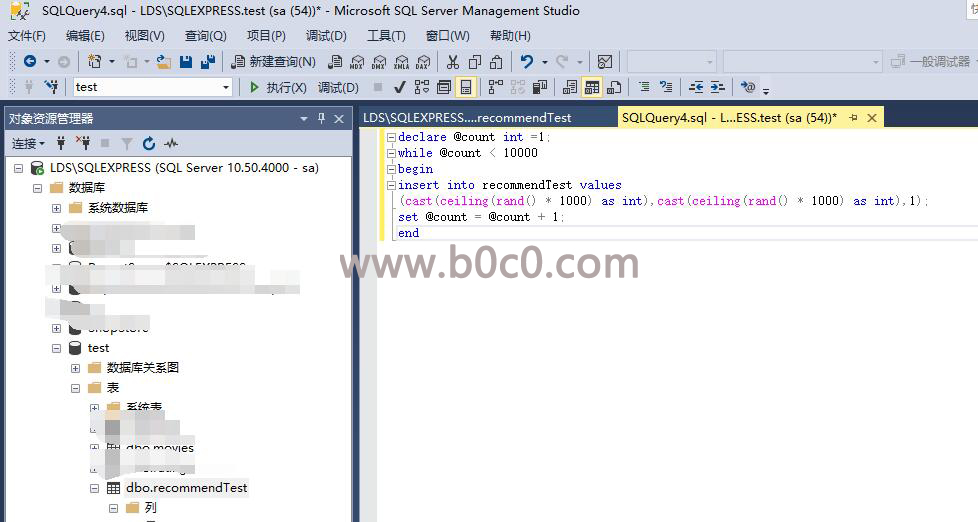978x522 pixels.
Task: Increase the line indent
Action: pos(717,87)
